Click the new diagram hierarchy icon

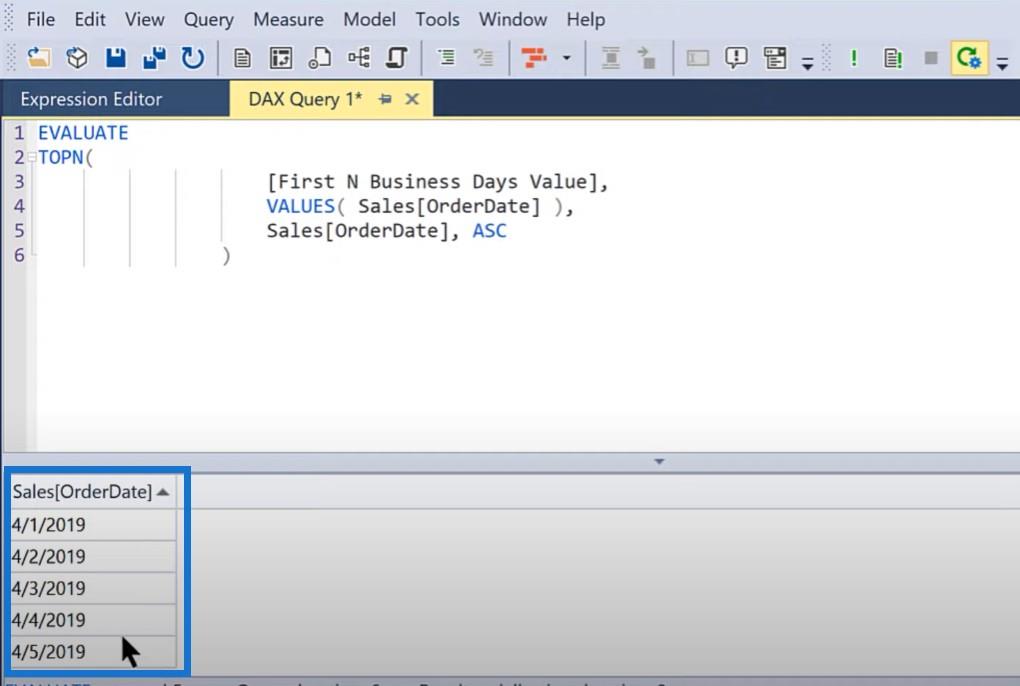coord(358,58)
